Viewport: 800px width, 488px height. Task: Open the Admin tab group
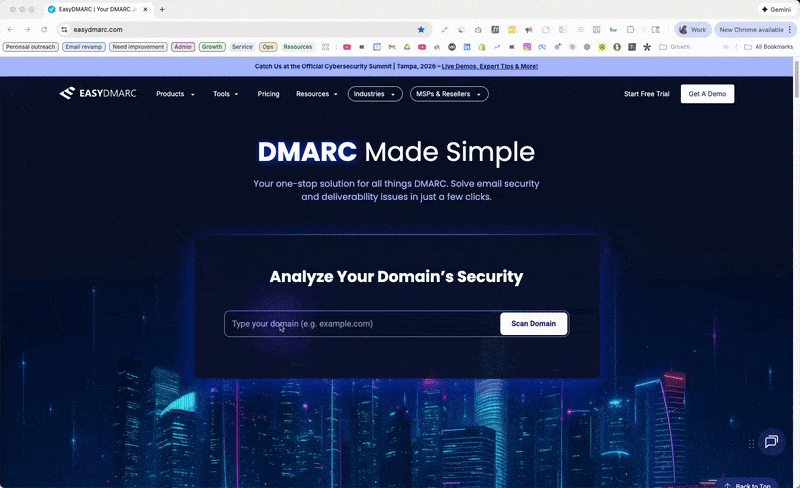(x=183, y=47)
